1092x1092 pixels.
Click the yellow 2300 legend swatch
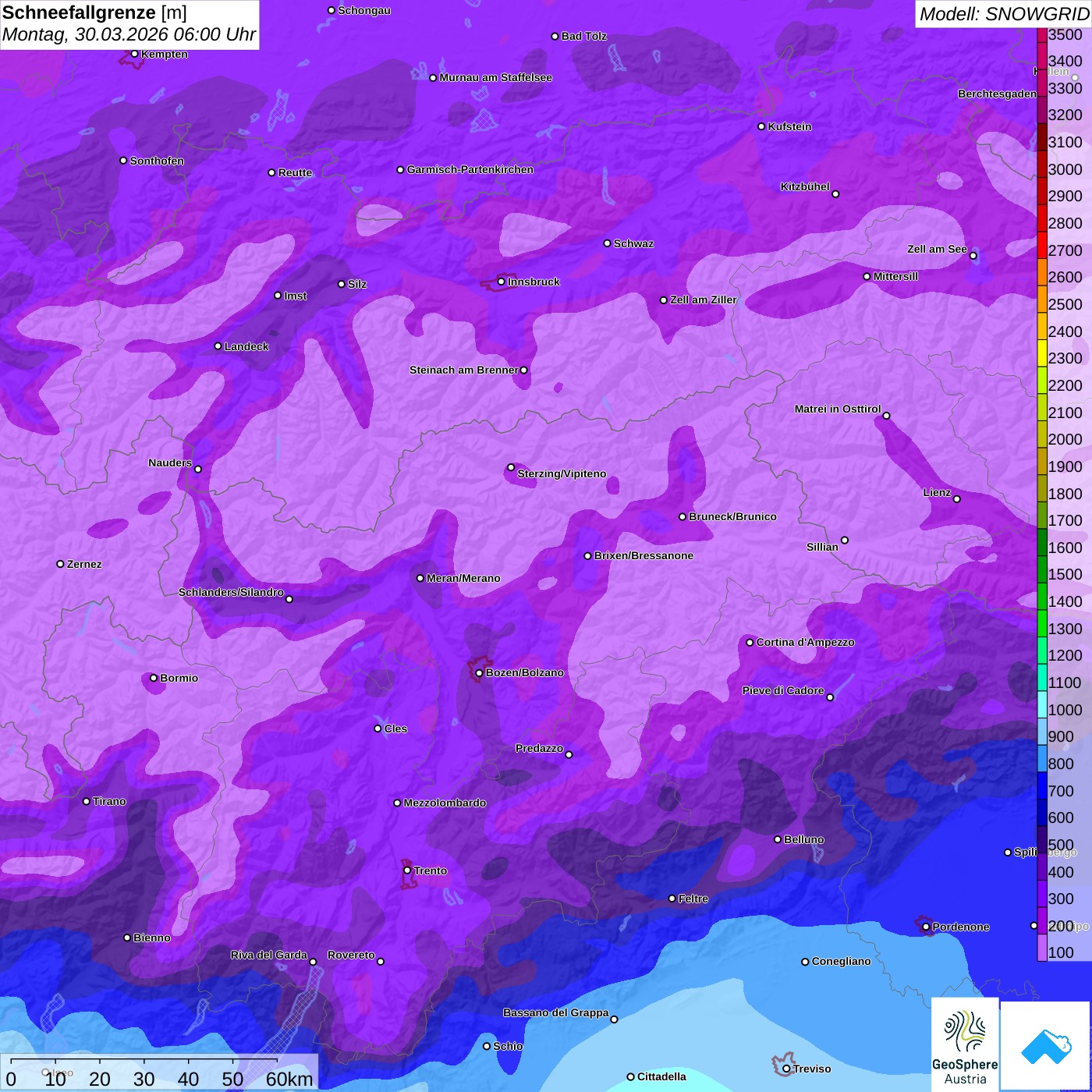pyautogui.click(x=1042, y=353)
